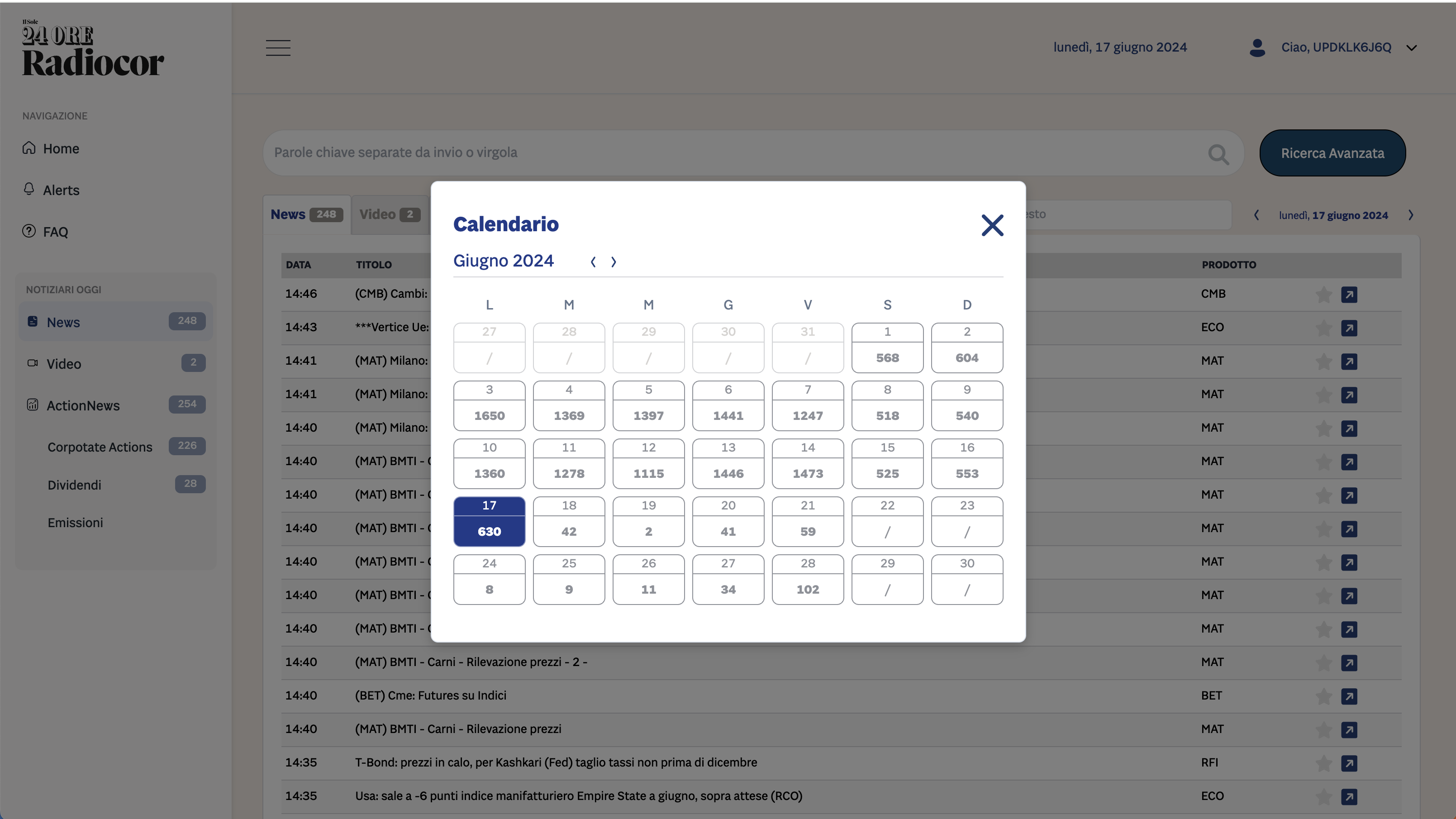Star the BET Cme Futures news item

1324,696
